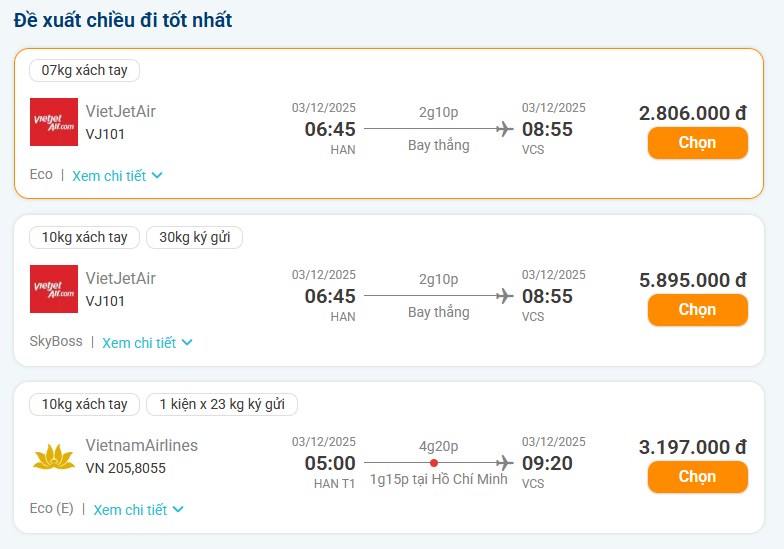Image resolution: width=784 pixels, height=549 pixels.
Task: Expand Xem chi tiết for Vietnam Airlines flight
Action: (139, 510)
